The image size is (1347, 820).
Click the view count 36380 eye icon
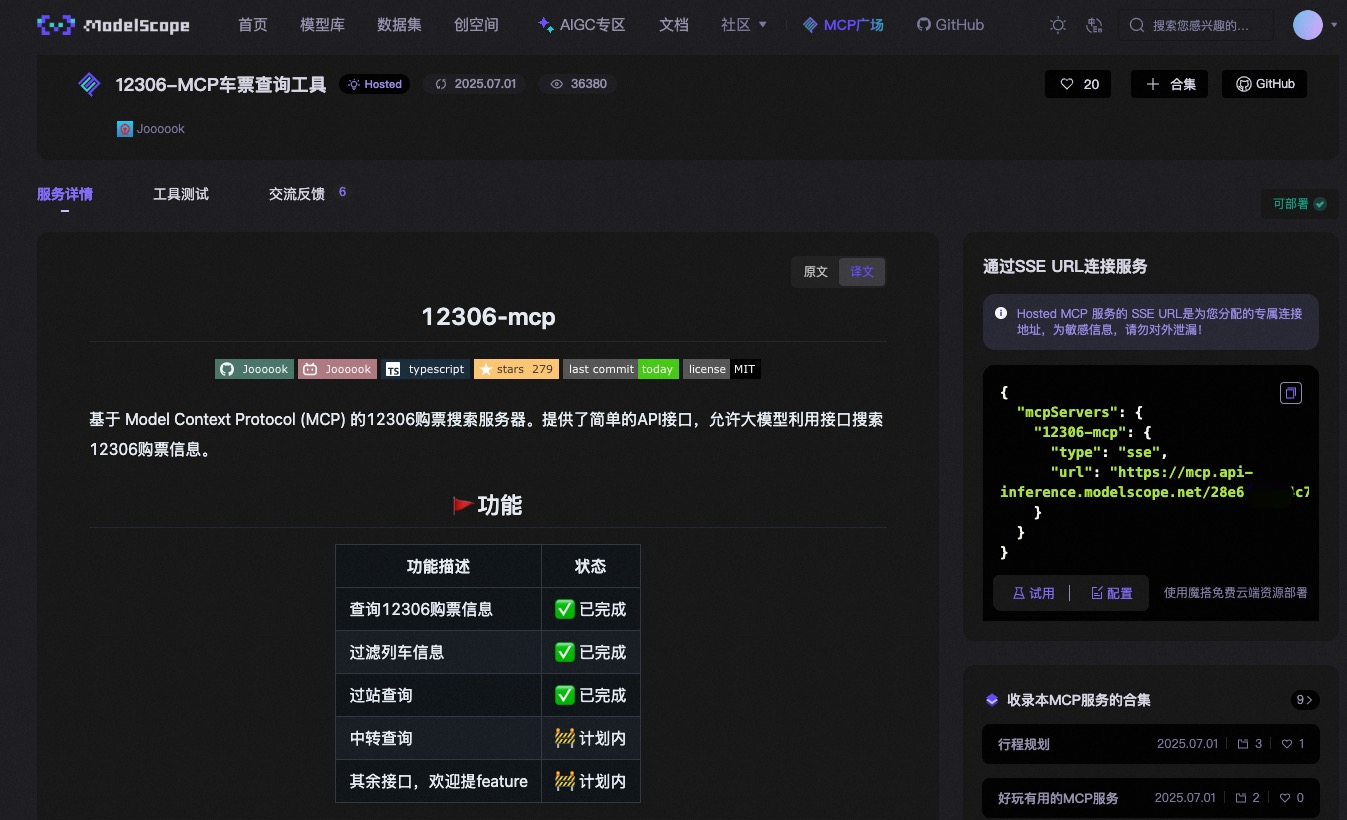[x=557, y=84]
